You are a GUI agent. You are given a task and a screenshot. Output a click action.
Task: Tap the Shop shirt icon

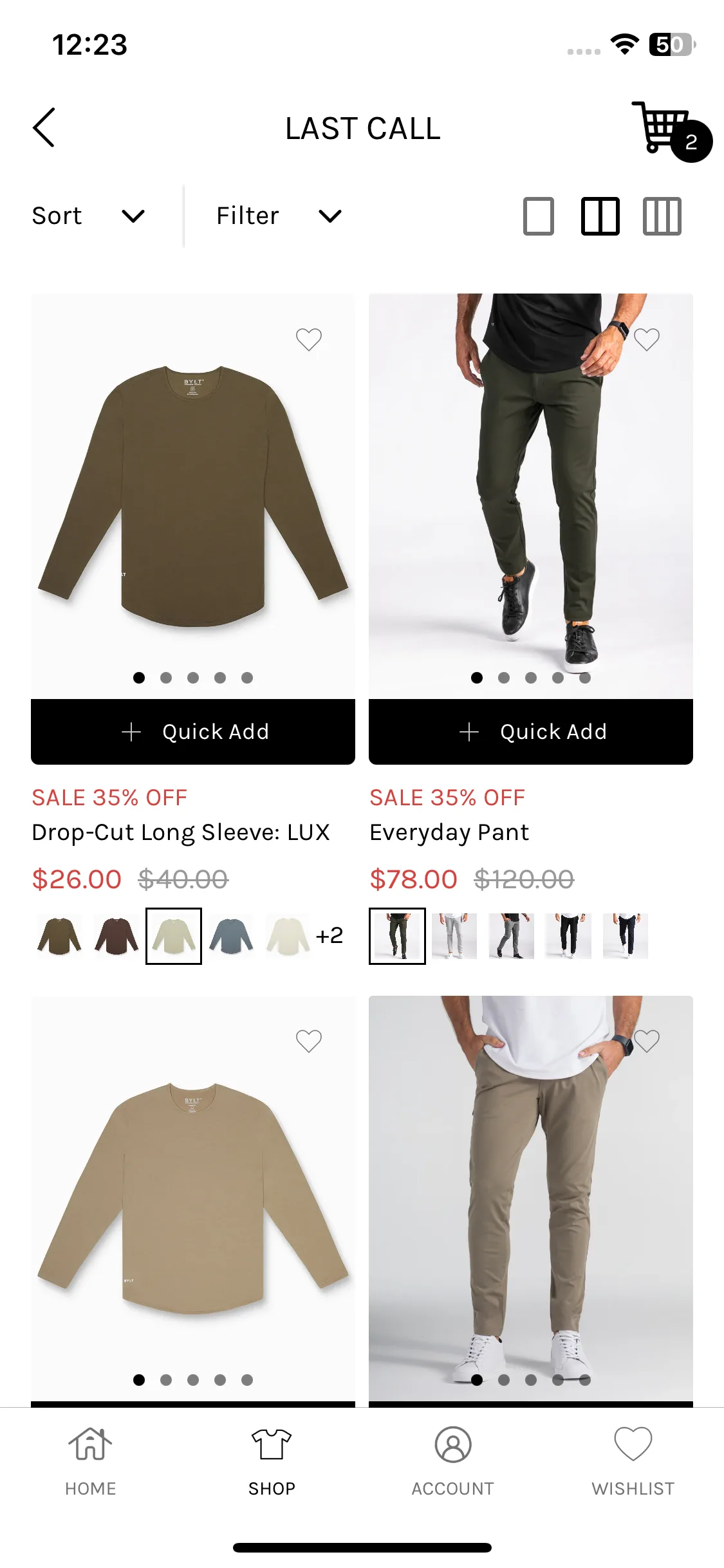coord(272,1445)
